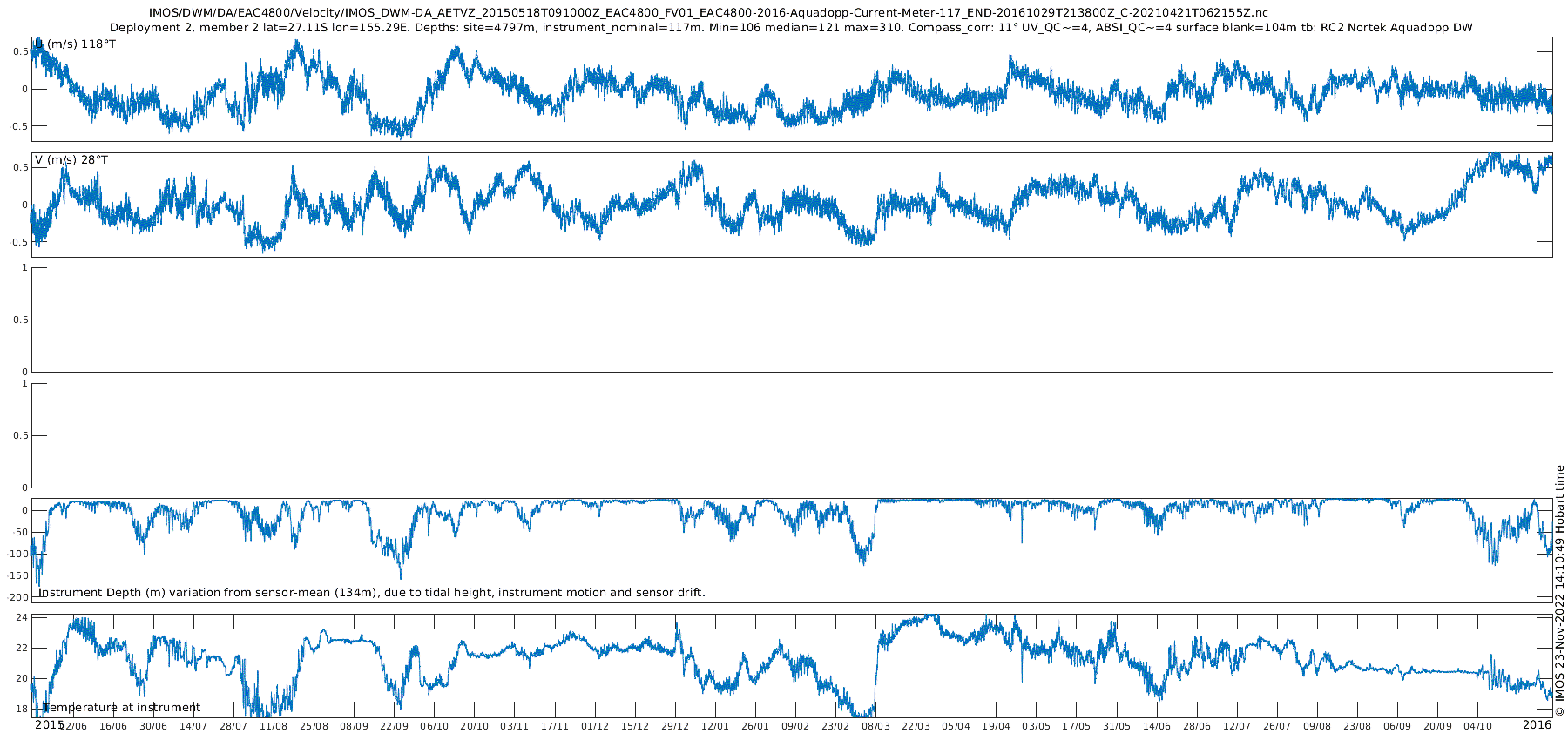Click the '2016' year label on time axis

[1537, 724]
